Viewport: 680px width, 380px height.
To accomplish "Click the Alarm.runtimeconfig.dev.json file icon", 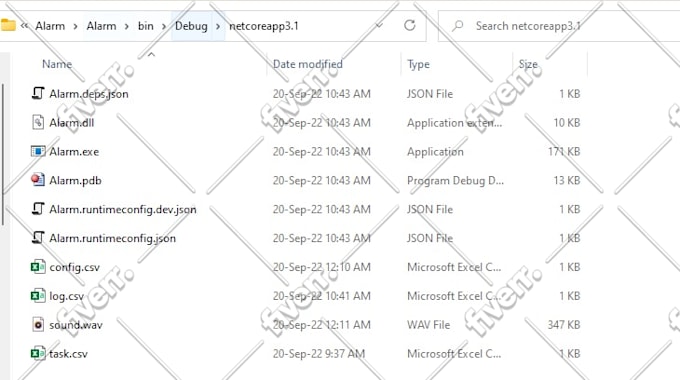I will [x=38, y=209].
